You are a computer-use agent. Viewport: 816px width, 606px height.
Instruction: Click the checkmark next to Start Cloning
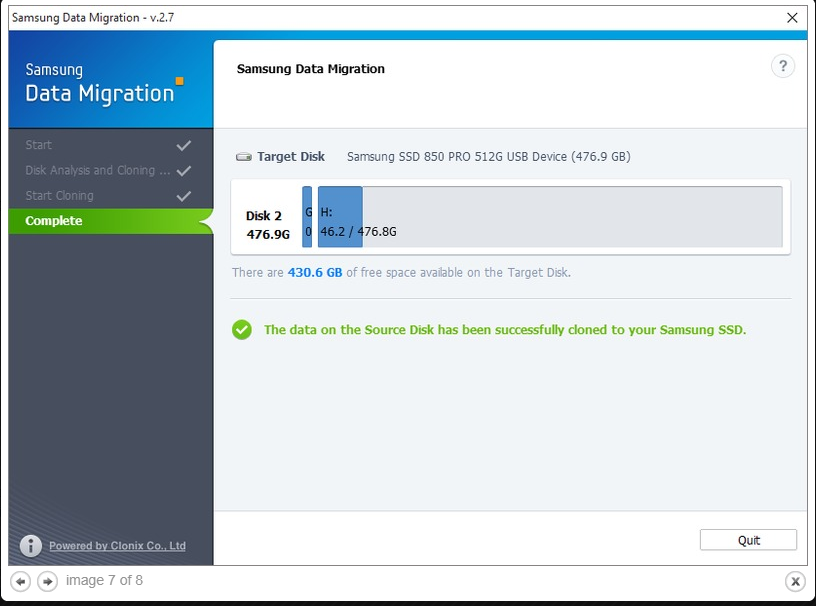click(184, 196)
